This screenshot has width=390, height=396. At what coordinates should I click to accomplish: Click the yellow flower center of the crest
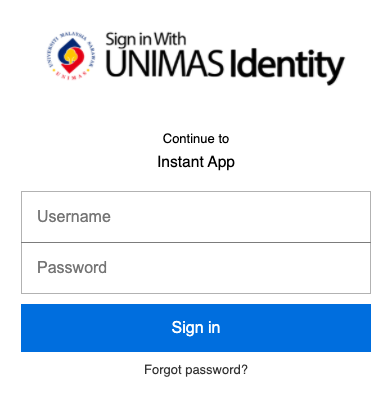(71, 56)
